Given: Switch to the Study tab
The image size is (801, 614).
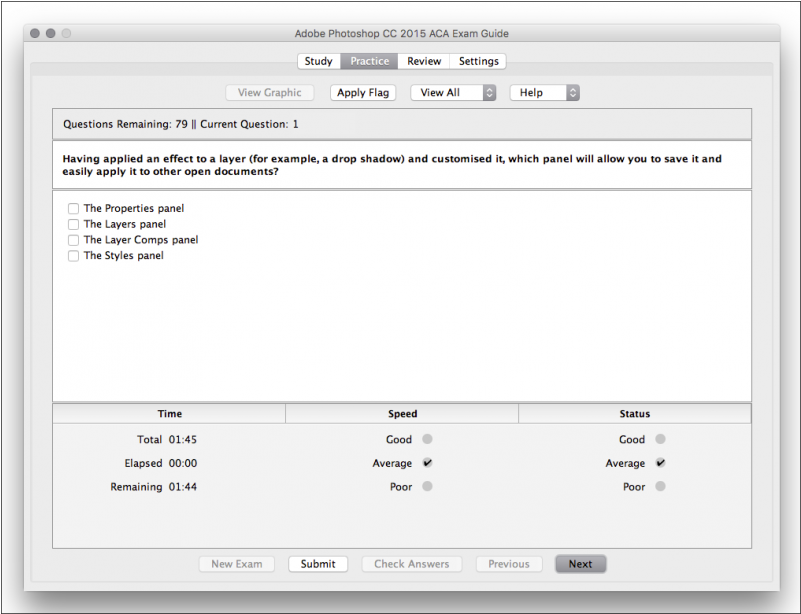Looking at the screenshot, I should 319,61.
